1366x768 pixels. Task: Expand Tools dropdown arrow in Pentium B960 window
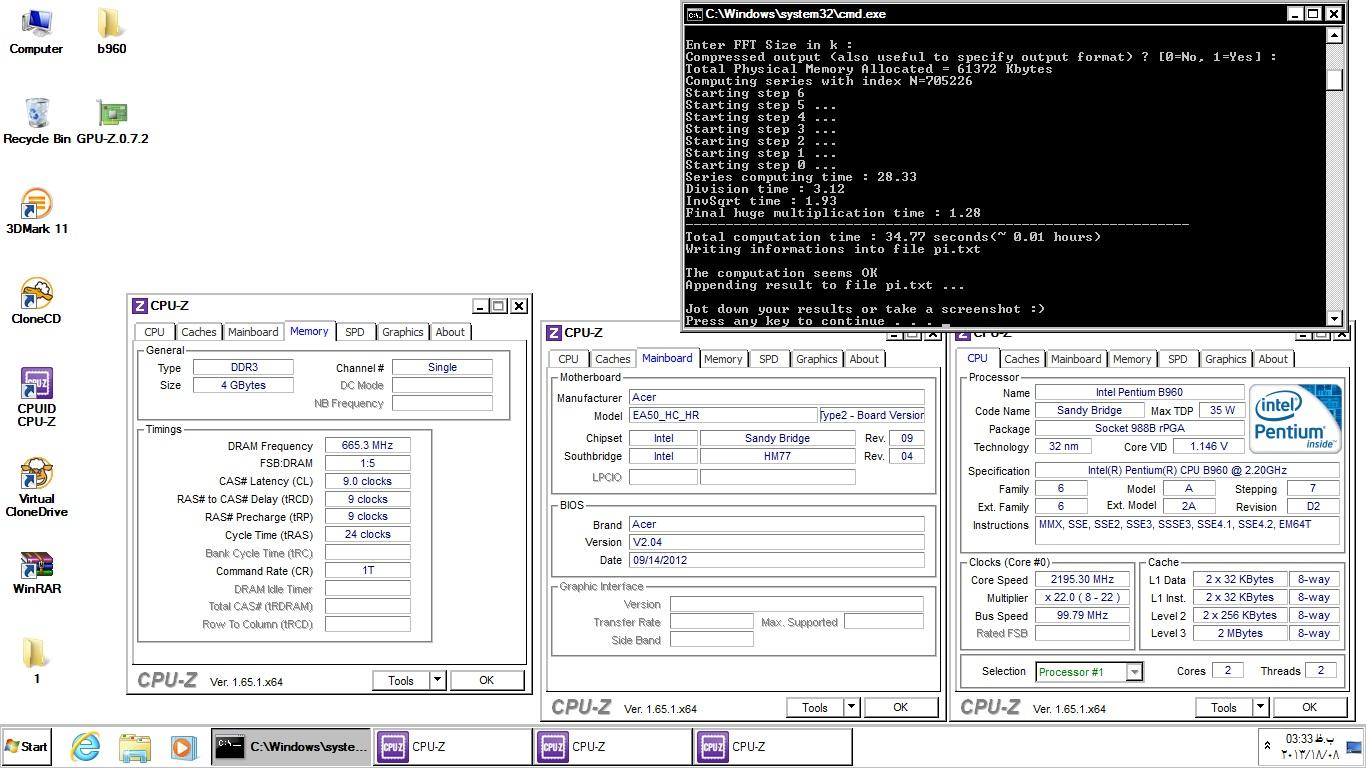[1260, 707]
